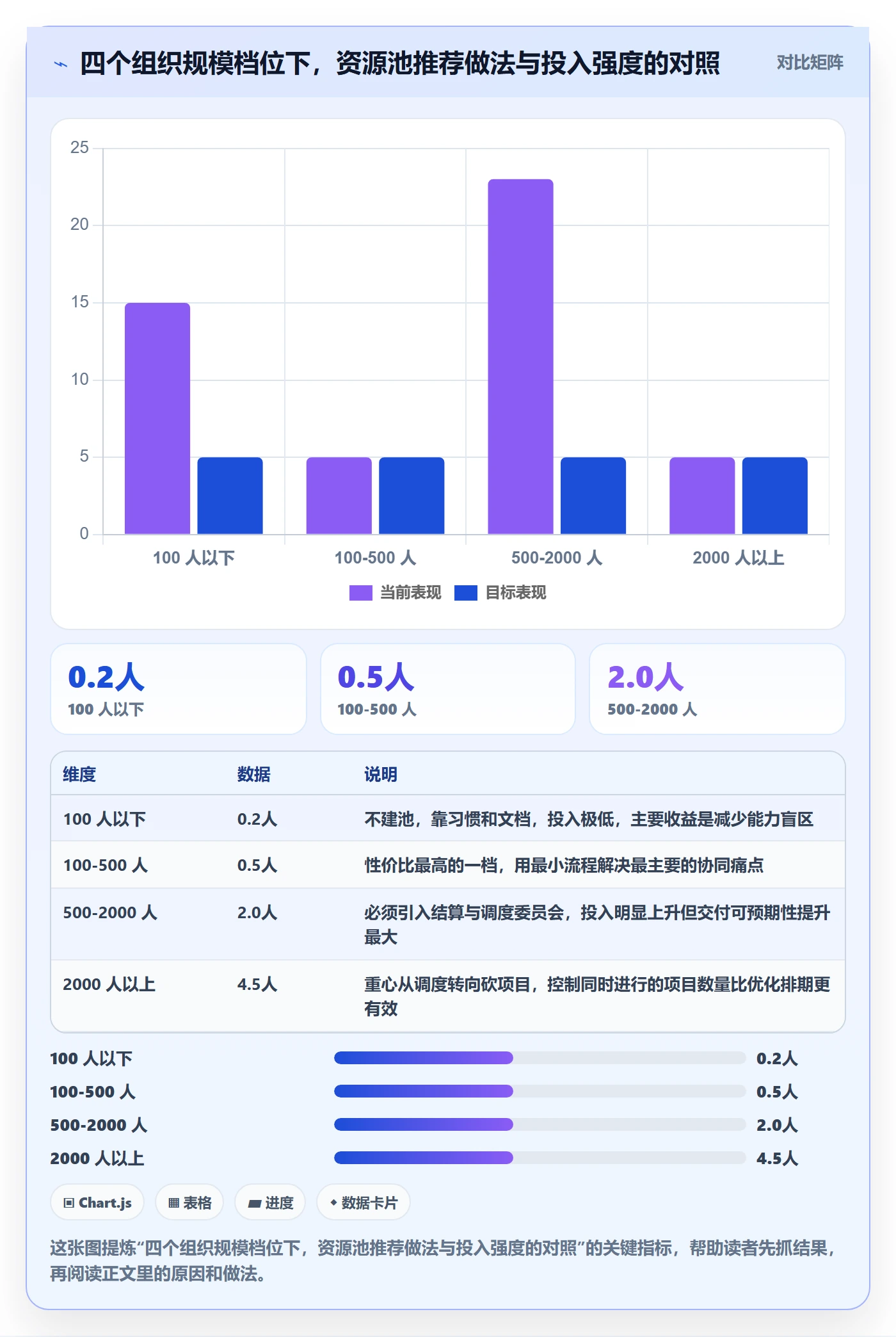This screenshot has width=896, height=1337.
Task: Click the 2000 人以上 cell in the table
Action: [109, 984]
